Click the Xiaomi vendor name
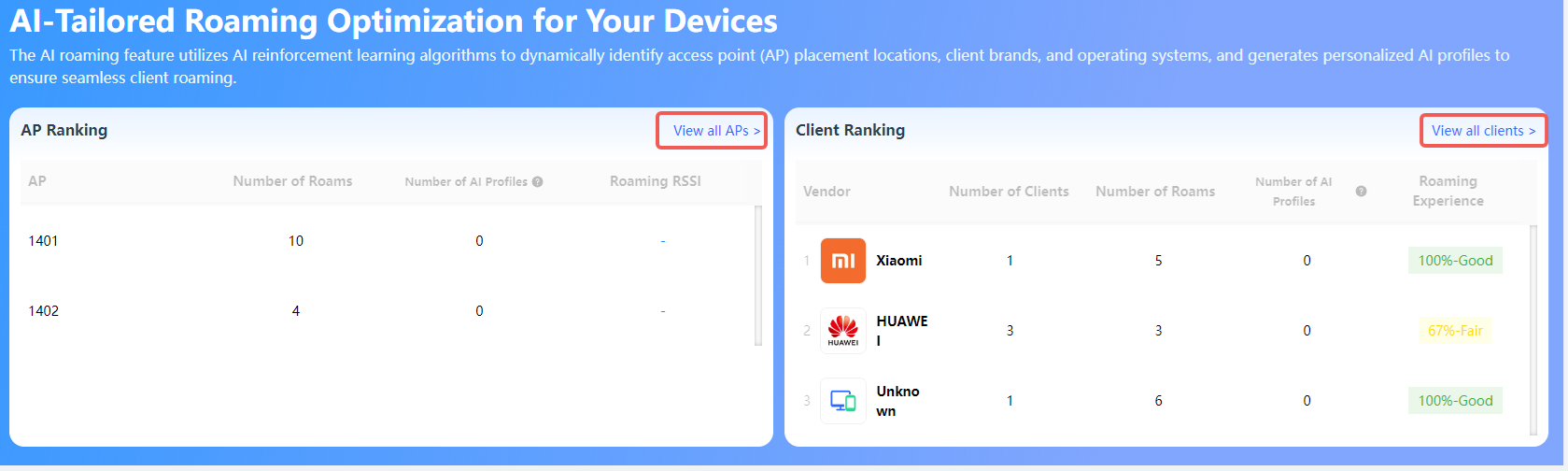 898,261
